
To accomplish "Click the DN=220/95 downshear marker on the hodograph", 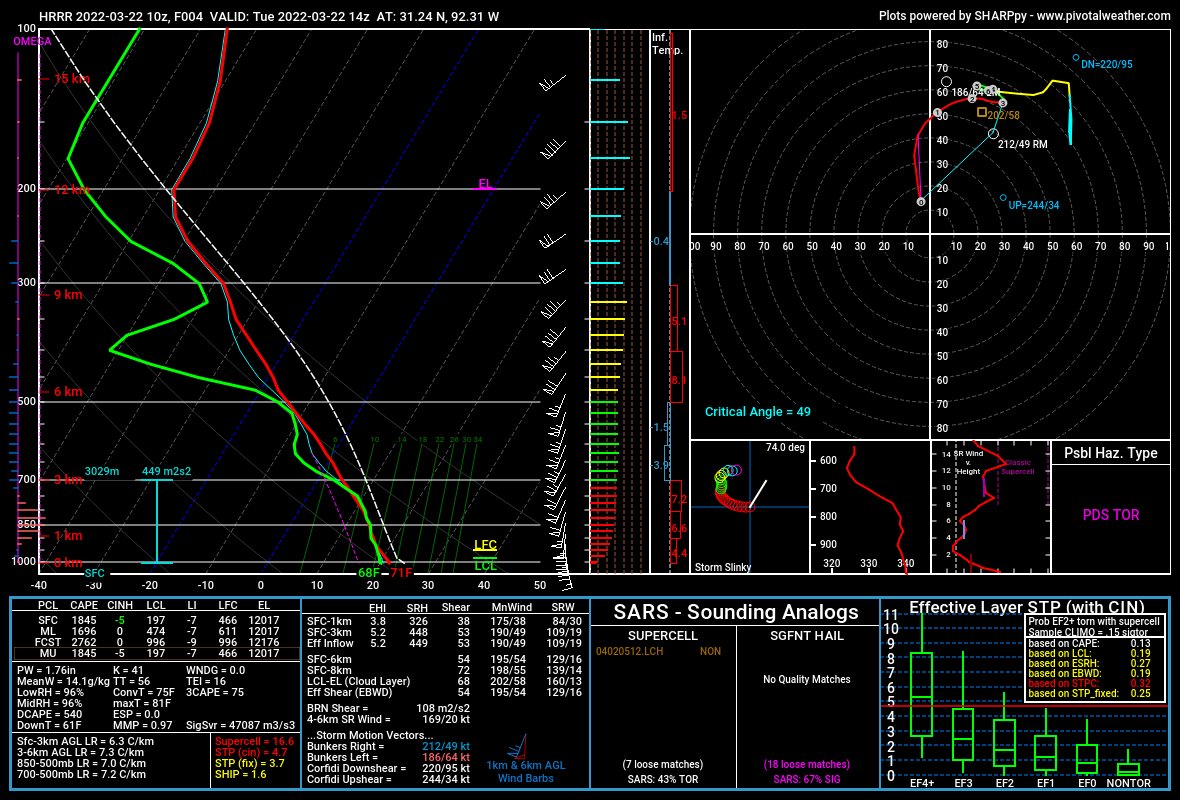I will tap(1077, 58).
